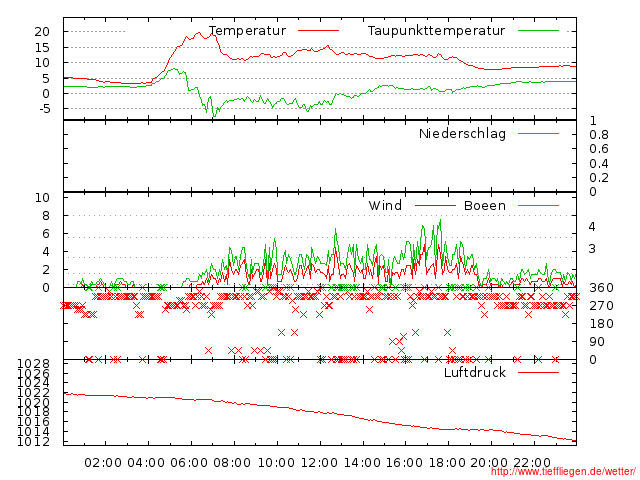The width and height of the screenshot is (640, 480).
Task: Click the 14:00 time axis label
Action: (x=362, y=463)
